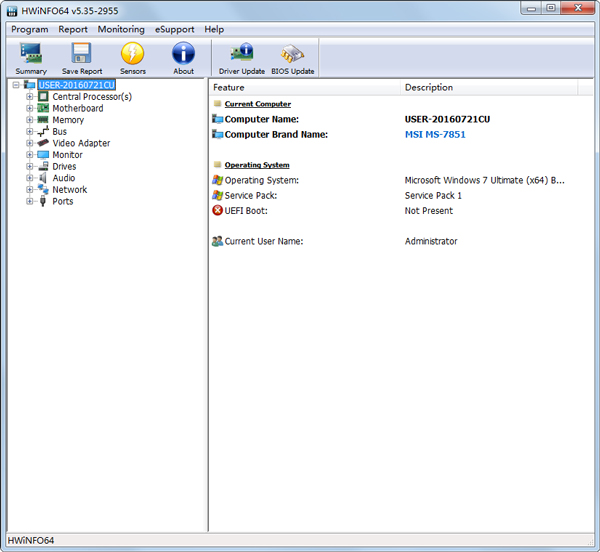
Task: Click the red UEFI Boot status icon
Action: (x=217, y=210)
